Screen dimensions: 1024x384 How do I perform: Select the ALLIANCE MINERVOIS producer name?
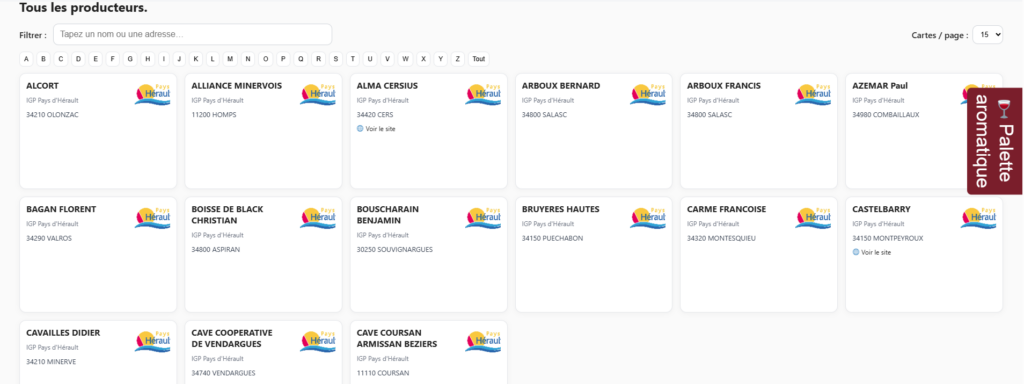[x=236, y=86]
